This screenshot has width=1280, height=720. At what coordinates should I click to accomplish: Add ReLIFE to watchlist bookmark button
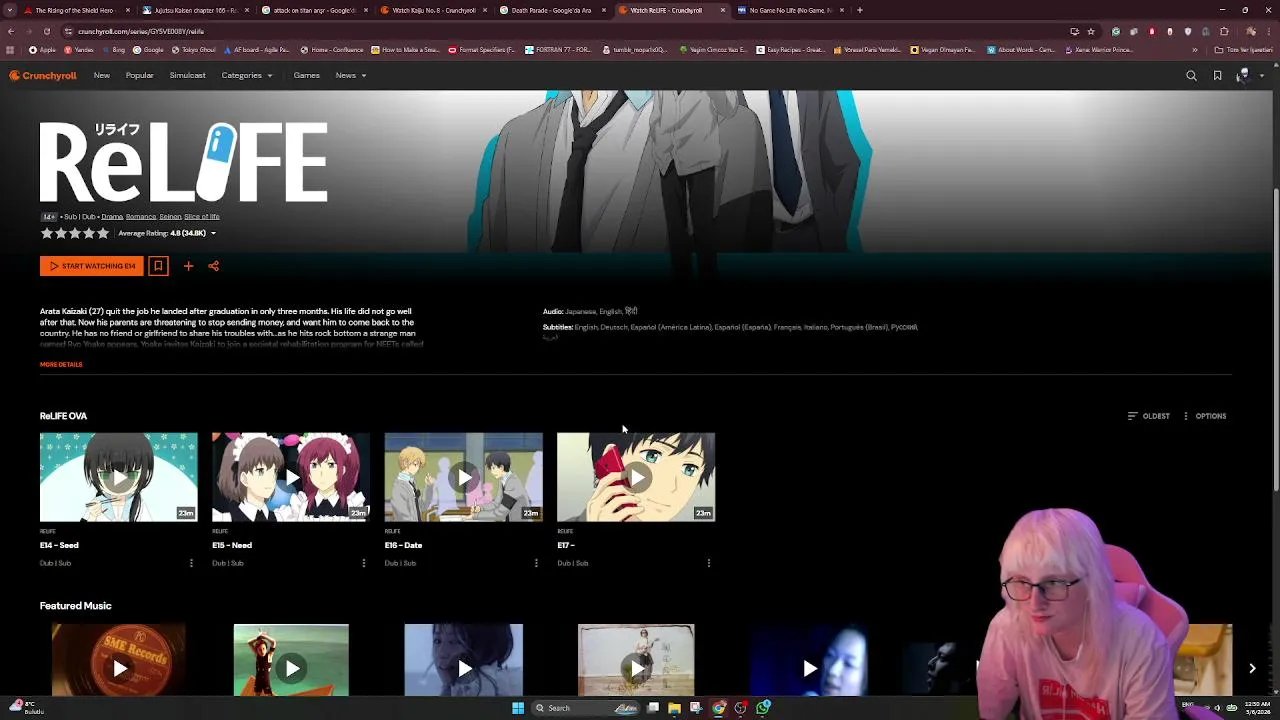click(x=158, y=266)
